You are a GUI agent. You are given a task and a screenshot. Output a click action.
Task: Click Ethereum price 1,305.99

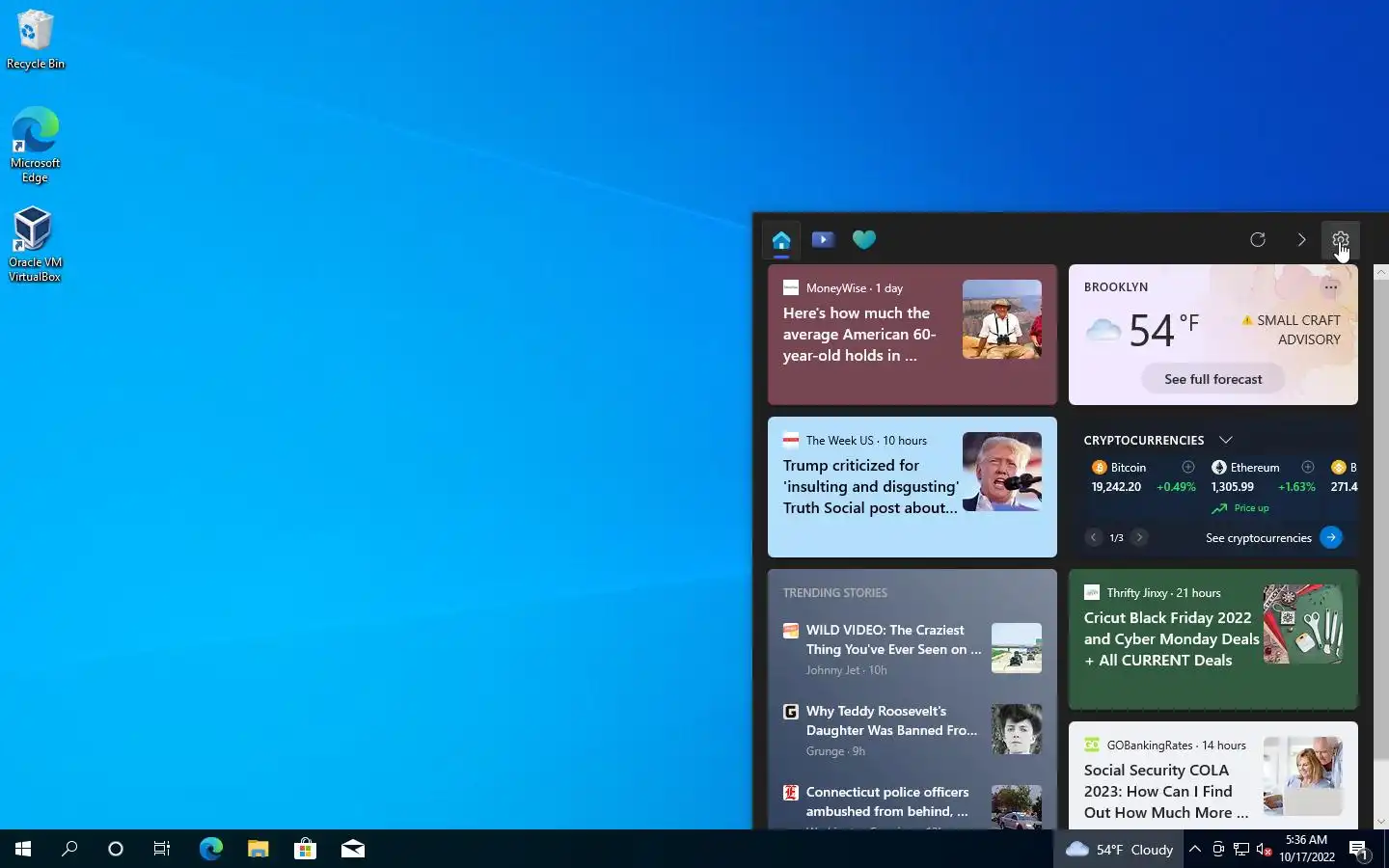click(1233, 487)
